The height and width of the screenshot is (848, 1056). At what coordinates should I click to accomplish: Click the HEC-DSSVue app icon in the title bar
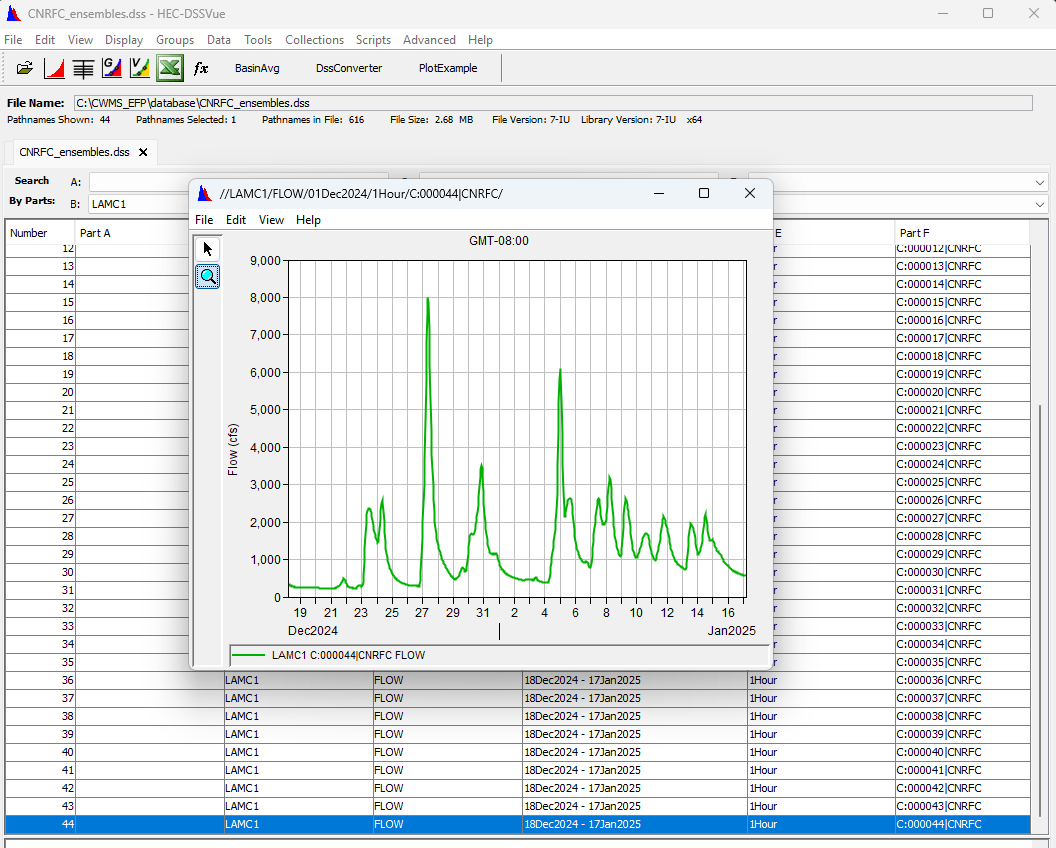click(13, 13)
